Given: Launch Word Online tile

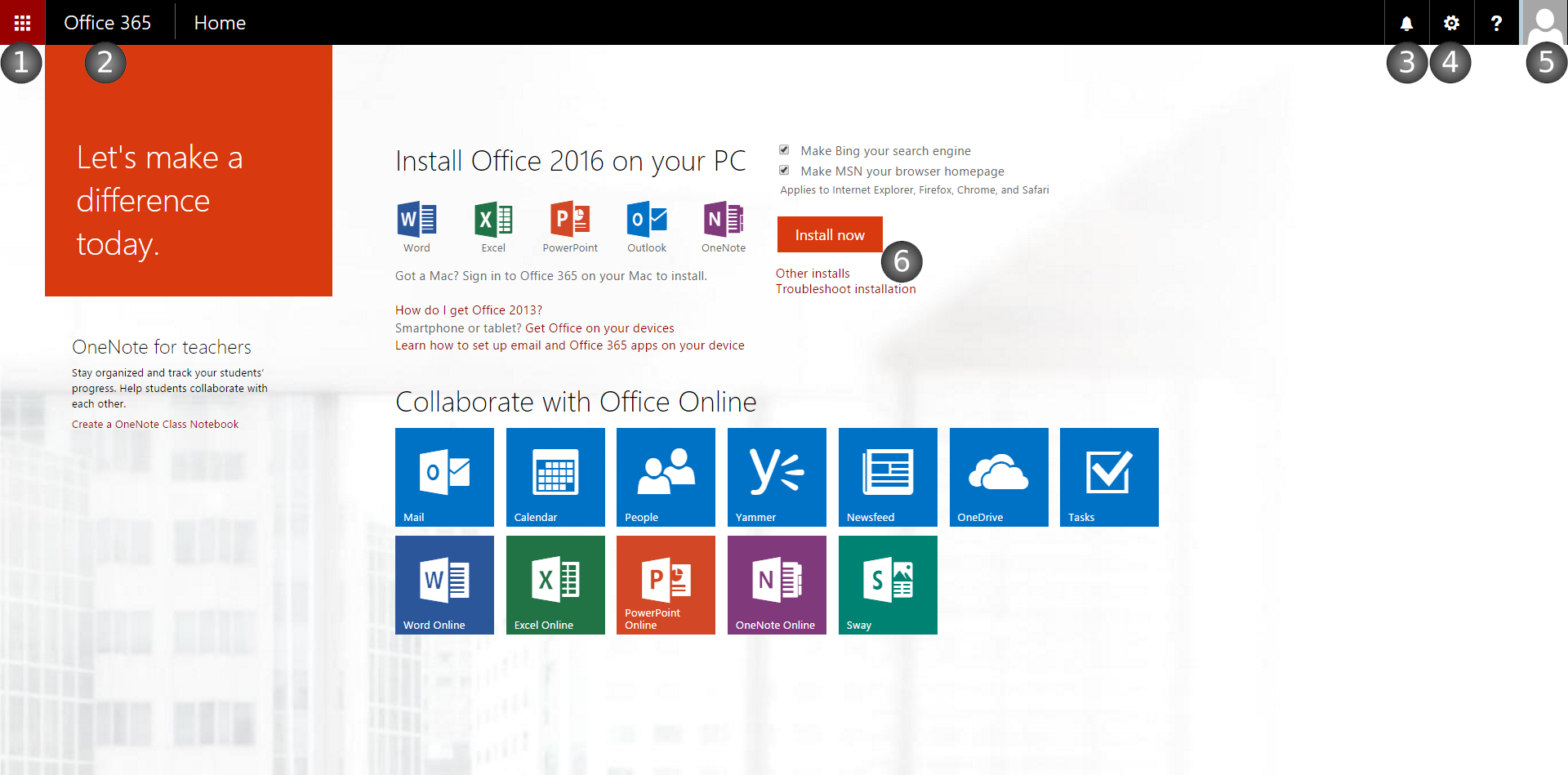Looking at the screenshot, I should point(444,585).
